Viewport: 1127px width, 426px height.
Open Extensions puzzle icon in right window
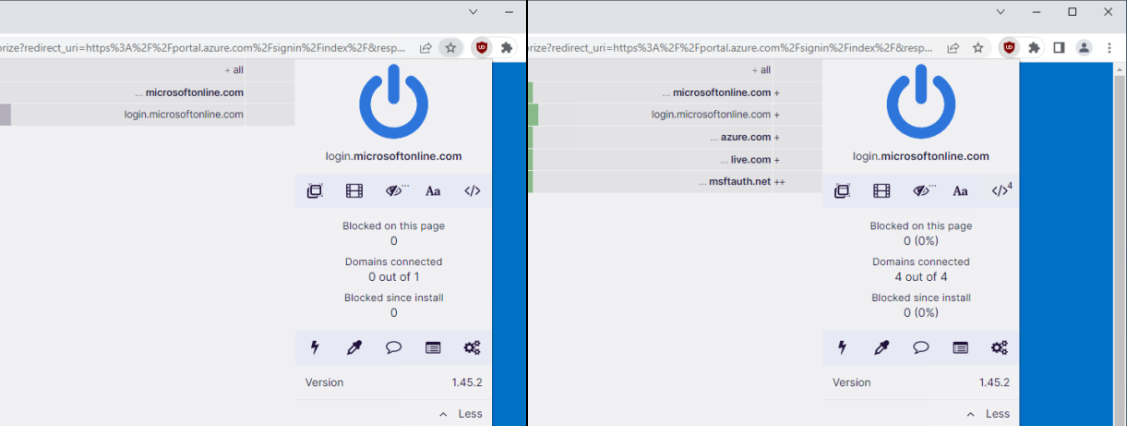click(x=1034, y=47)
